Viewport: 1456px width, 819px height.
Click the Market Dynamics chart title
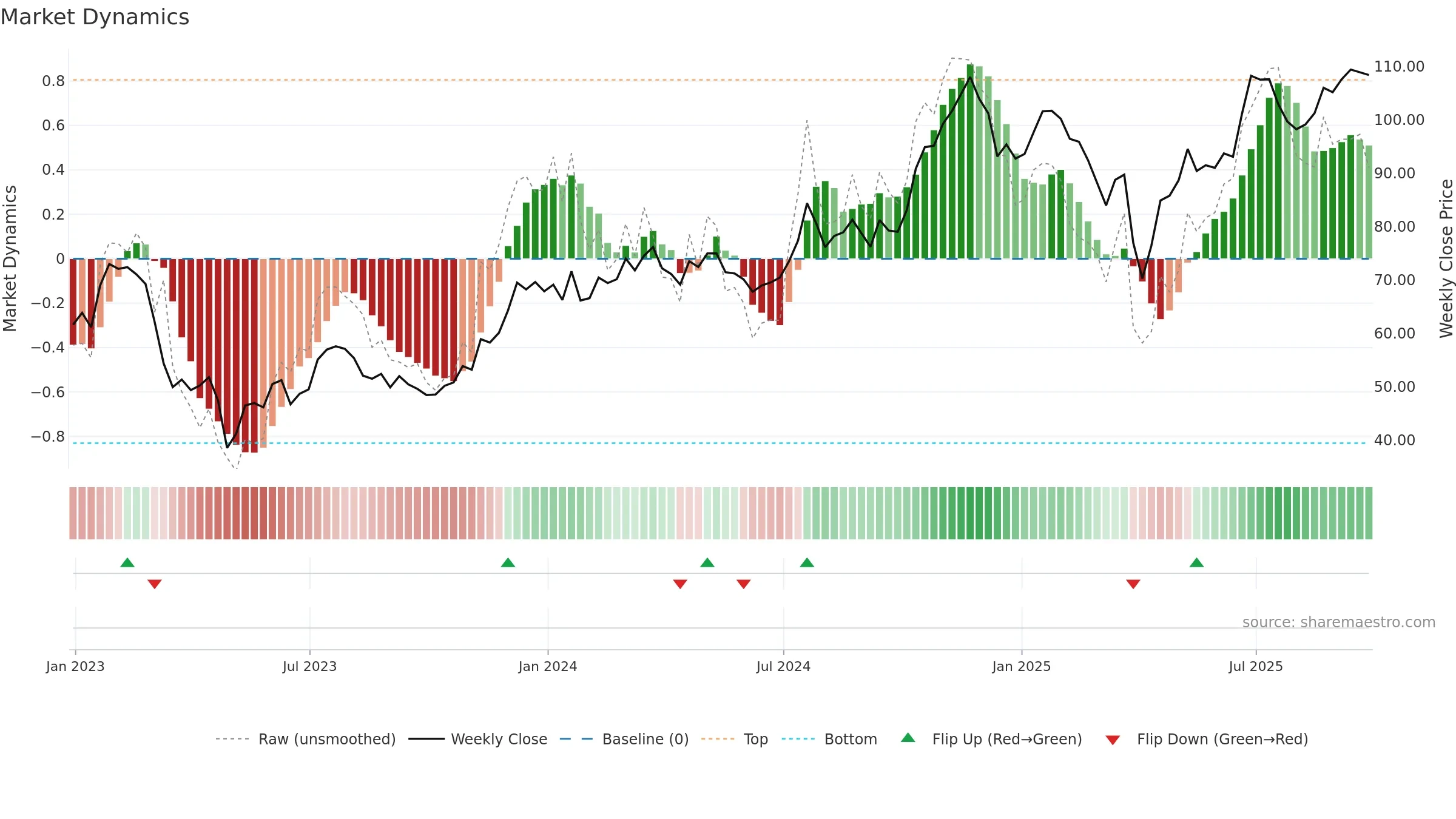pos(95,17)
